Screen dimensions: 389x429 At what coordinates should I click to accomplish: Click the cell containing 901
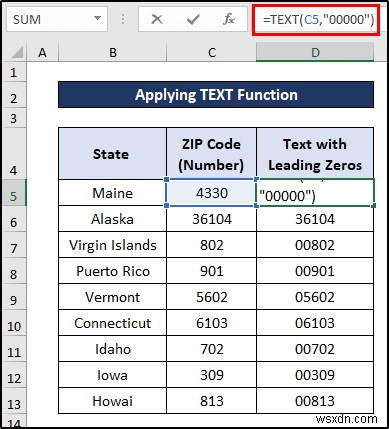coord(212,271)
